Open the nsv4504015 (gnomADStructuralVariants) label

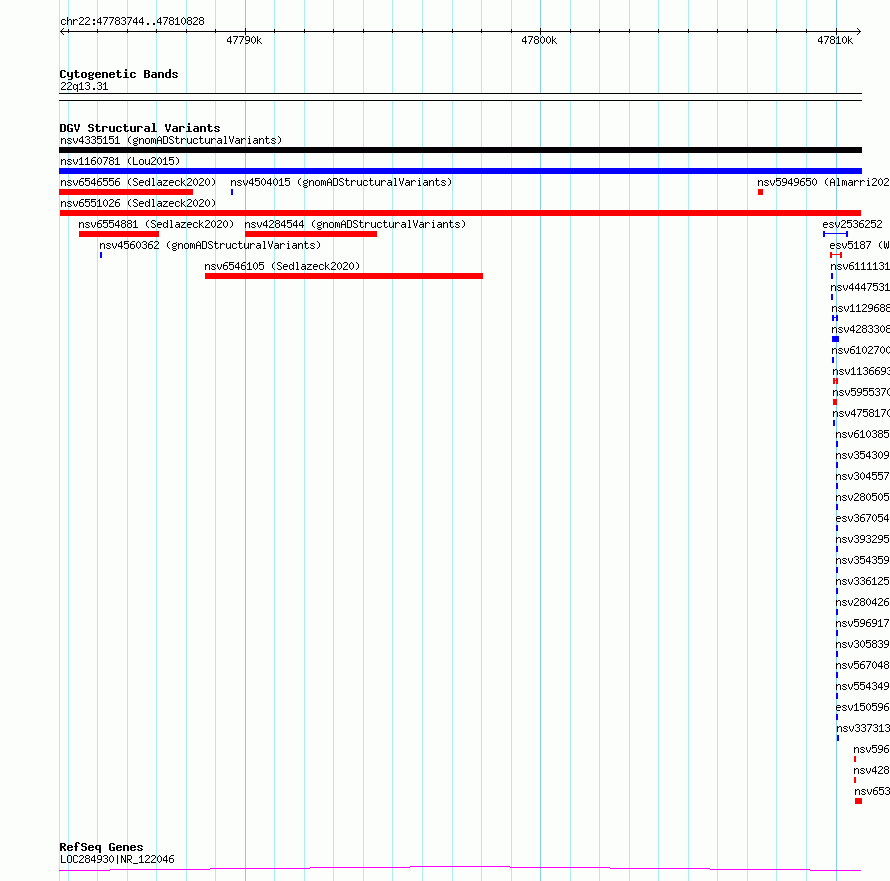(341, 182)
